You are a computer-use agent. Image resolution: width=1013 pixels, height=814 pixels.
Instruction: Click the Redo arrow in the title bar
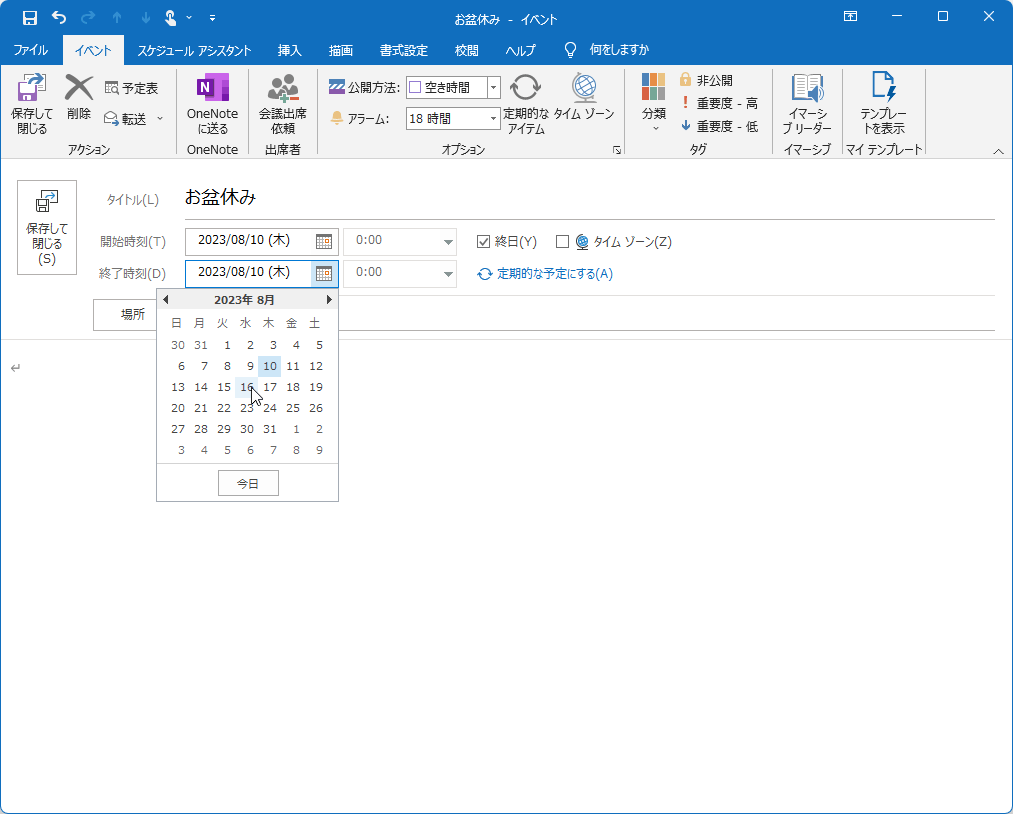(x=88, y=18)
